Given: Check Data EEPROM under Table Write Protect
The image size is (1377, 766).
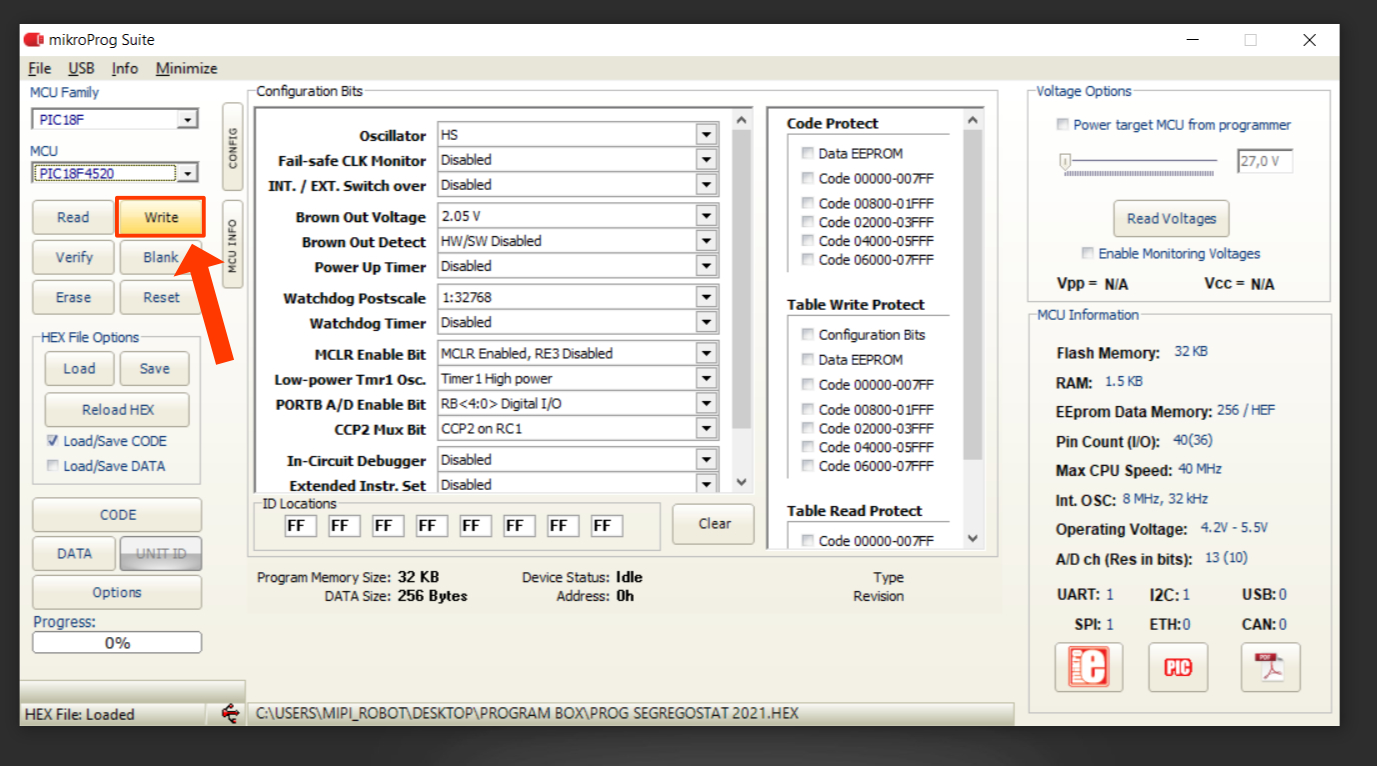Looking at the screenshot, I should click(x=807, y=360).
